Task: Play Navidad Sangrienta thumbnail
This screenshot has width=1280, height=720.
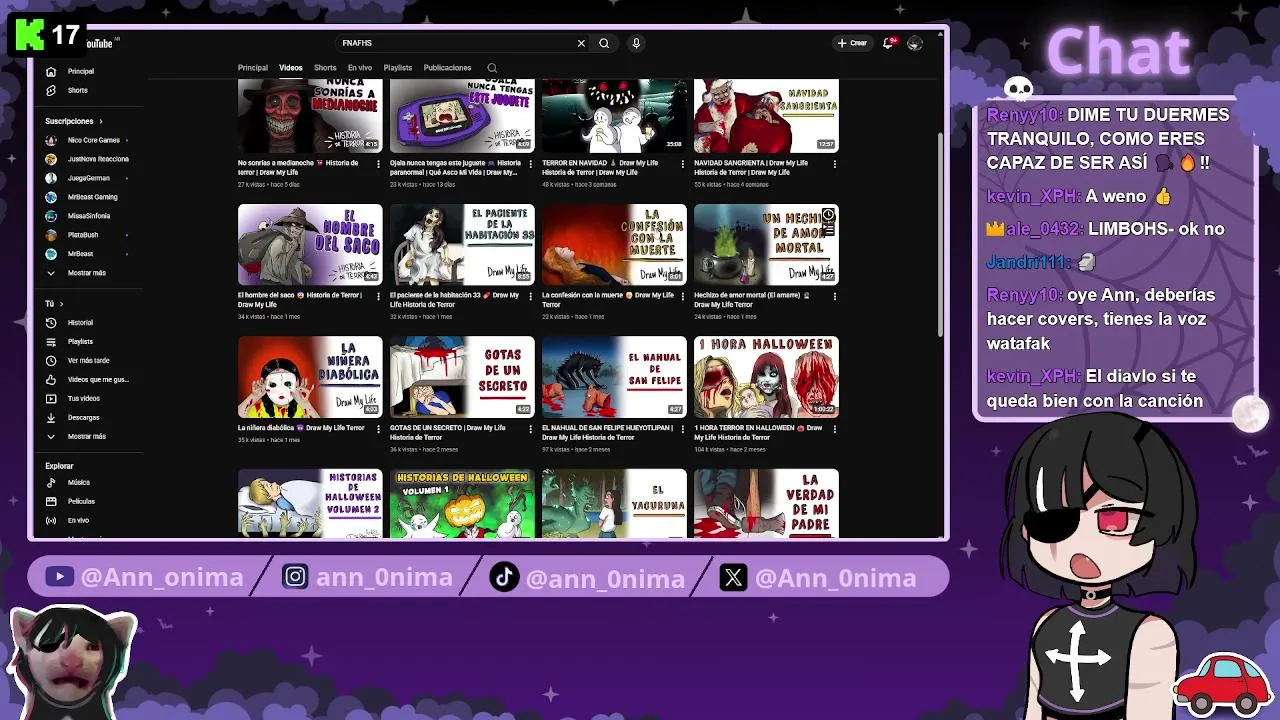Action: click(x=766, y=115)
